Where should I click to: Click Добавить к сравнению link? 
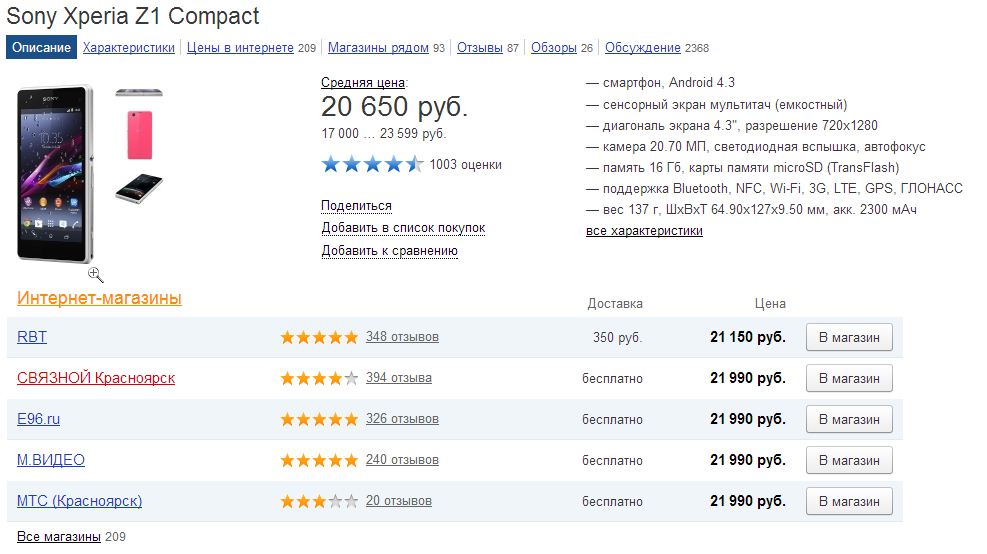coord(389,251)
